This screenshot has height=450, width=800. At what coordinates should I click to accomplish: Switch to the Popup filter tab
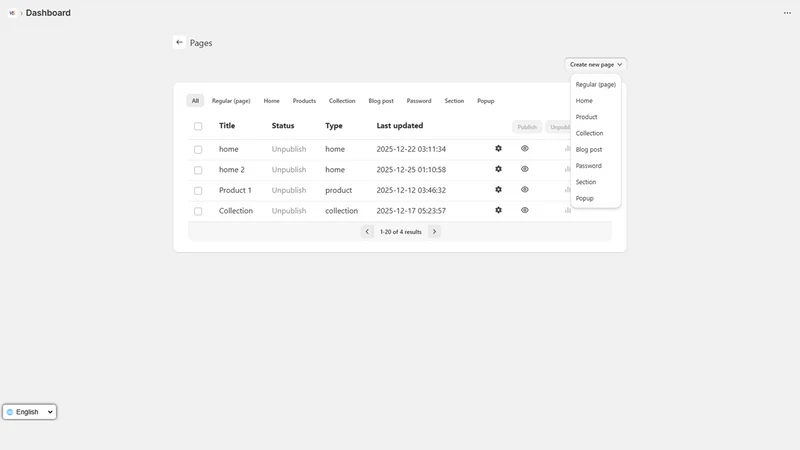[x=486, y=101]
